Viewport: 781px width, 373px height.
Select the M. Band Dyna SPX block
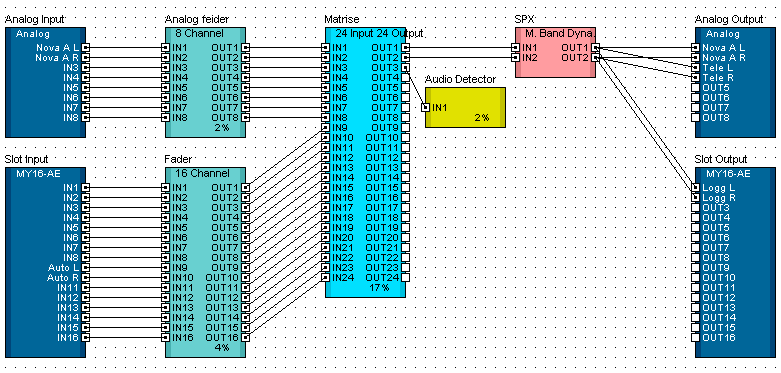pos(555,53)
